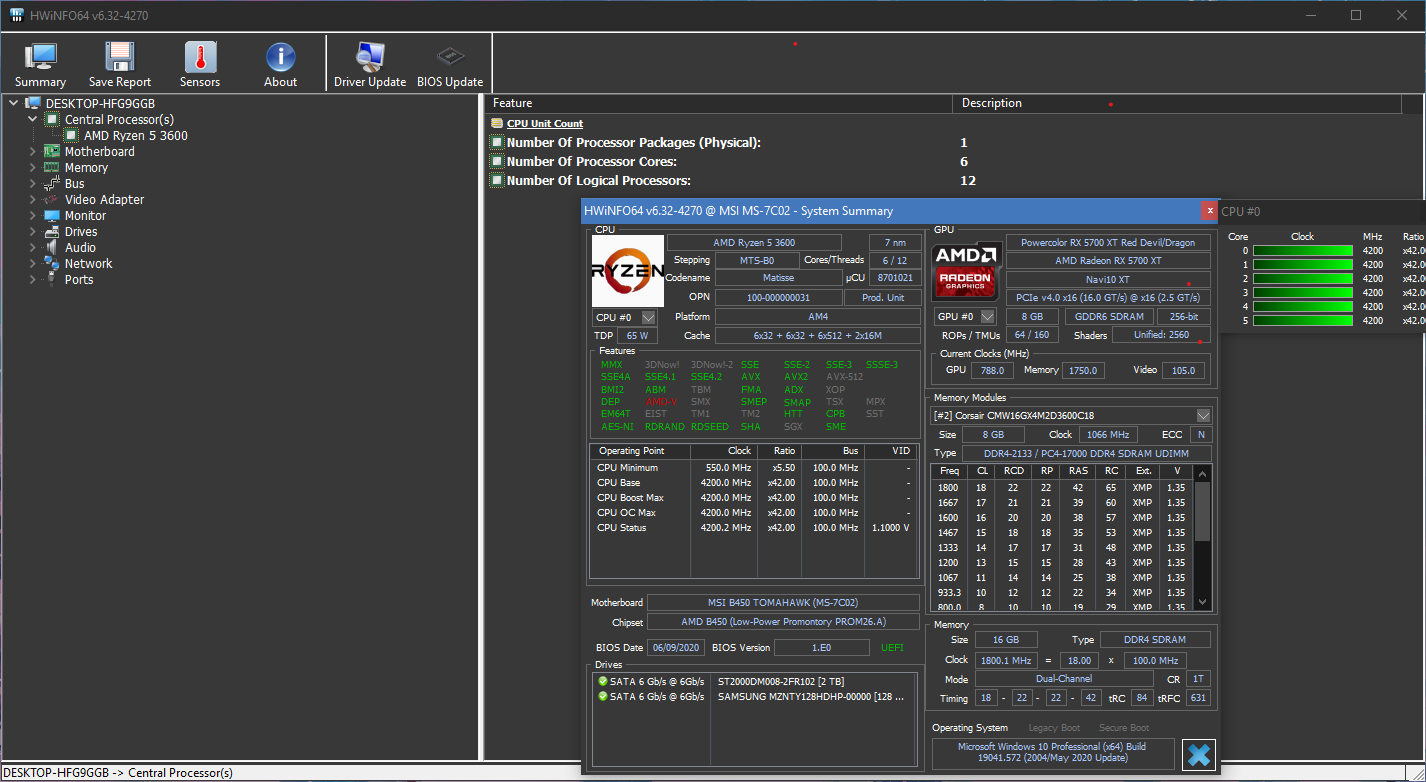This screenshot has width=1426, height=782.
Task: Select Number Of Processor Cores row
Action: [591, 161]
